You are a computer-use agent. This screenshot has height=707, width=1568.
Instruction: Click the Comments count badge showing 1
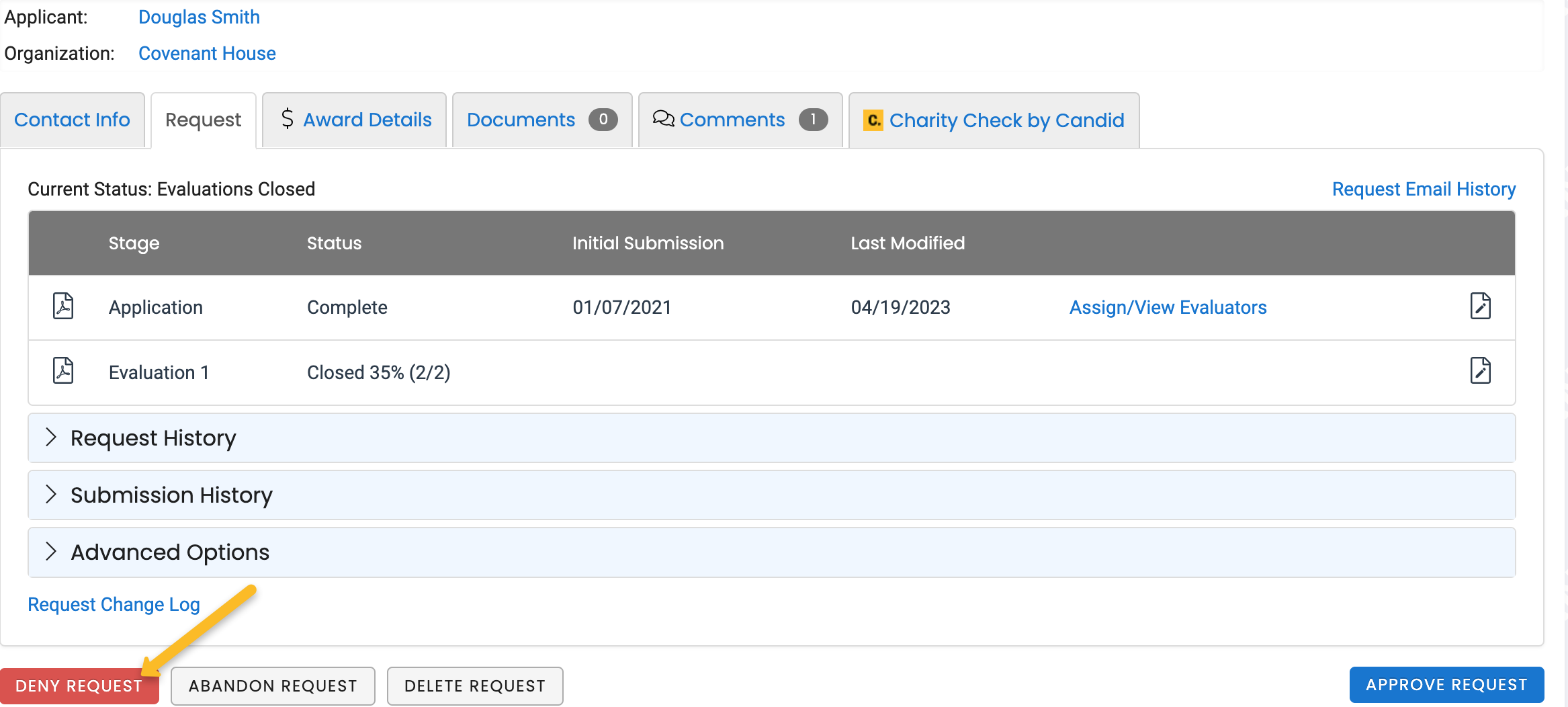(x=814, y=120)
